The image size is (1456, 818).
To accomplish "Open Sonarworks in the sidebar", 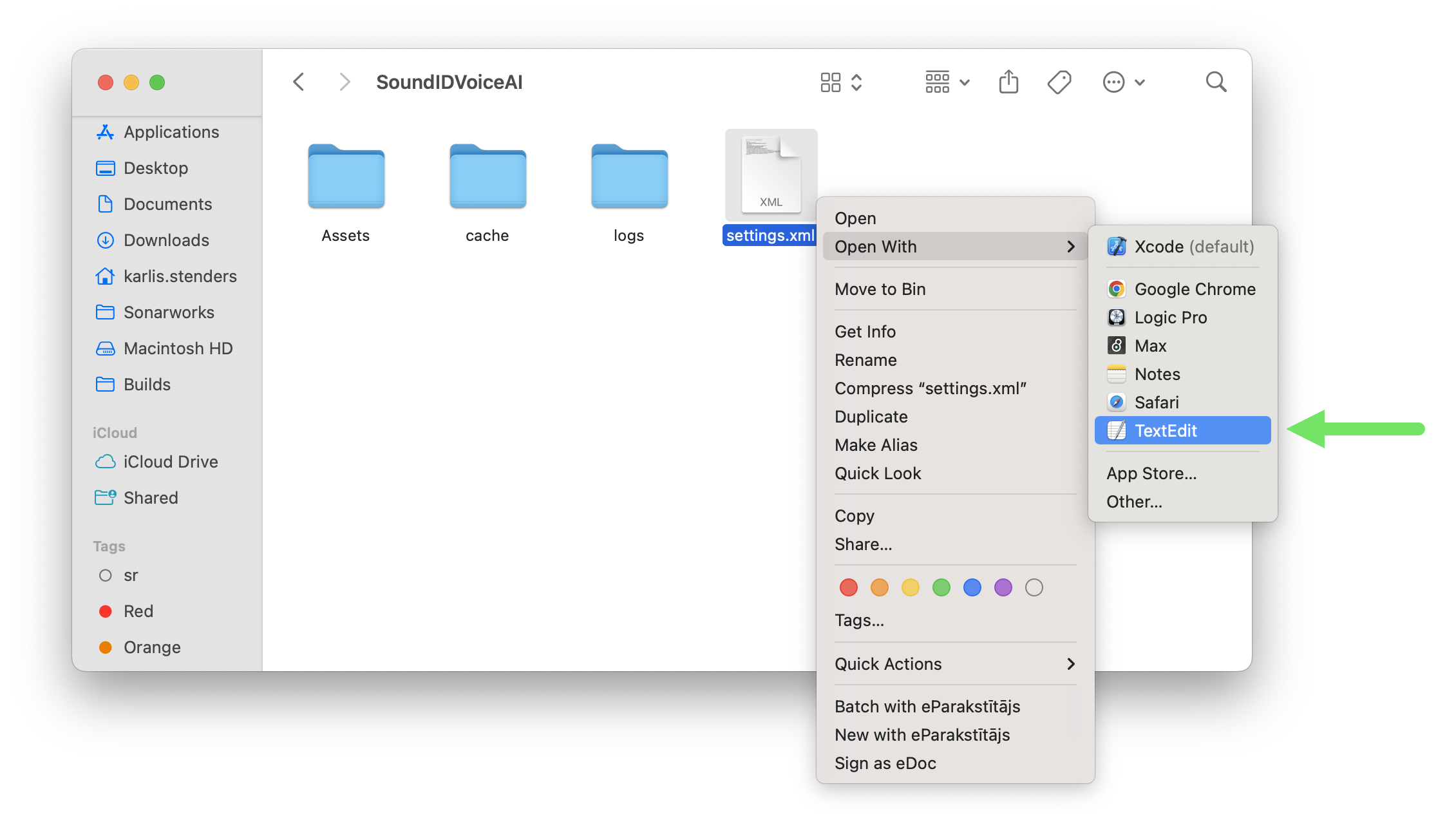I will click(167, 312).
